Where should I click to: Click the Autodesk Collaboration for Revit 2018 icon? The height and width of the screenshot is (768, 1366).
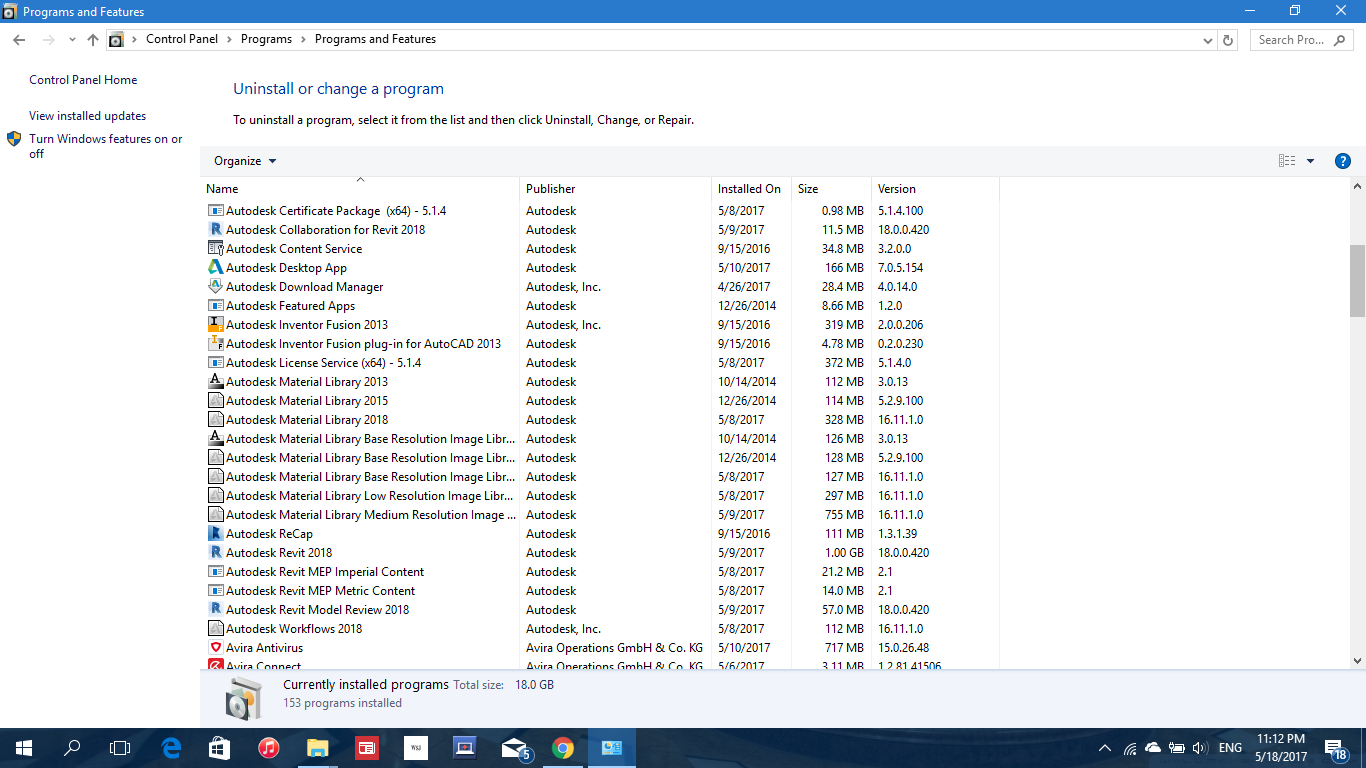[215, 230]
